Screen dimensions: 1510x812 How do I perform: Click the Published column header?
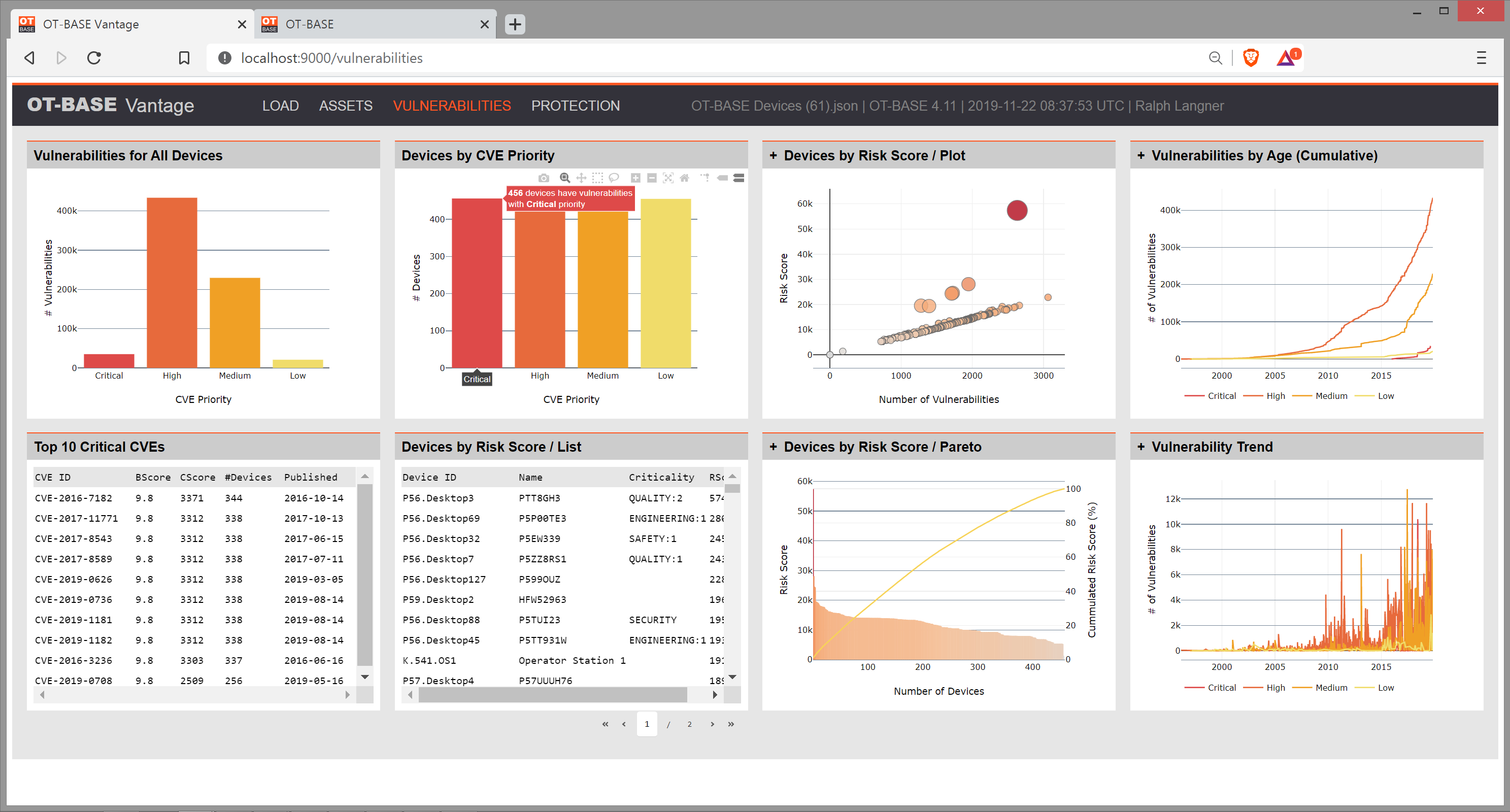pyautogui.click(x=311, y=477)
